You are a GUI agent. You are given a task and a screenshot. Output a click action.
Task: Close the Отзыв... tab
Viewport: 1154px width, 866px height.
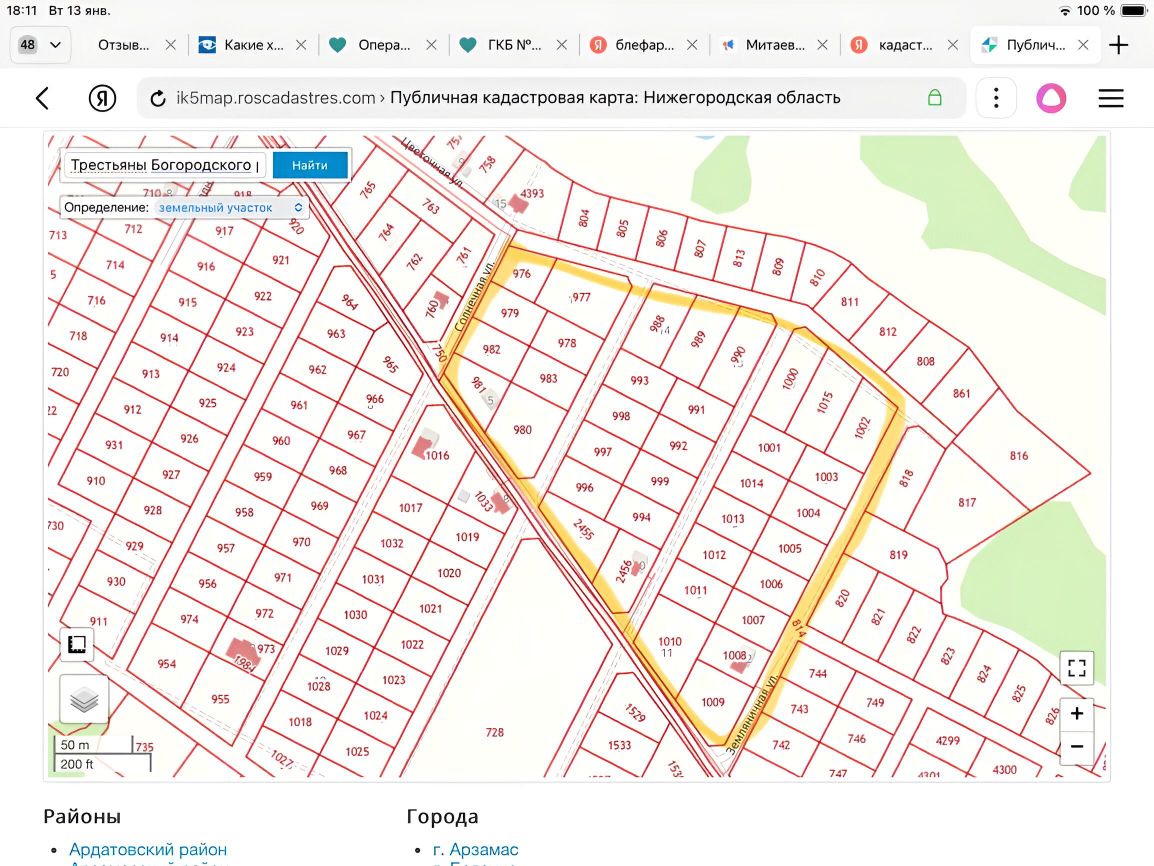(171, 45)
